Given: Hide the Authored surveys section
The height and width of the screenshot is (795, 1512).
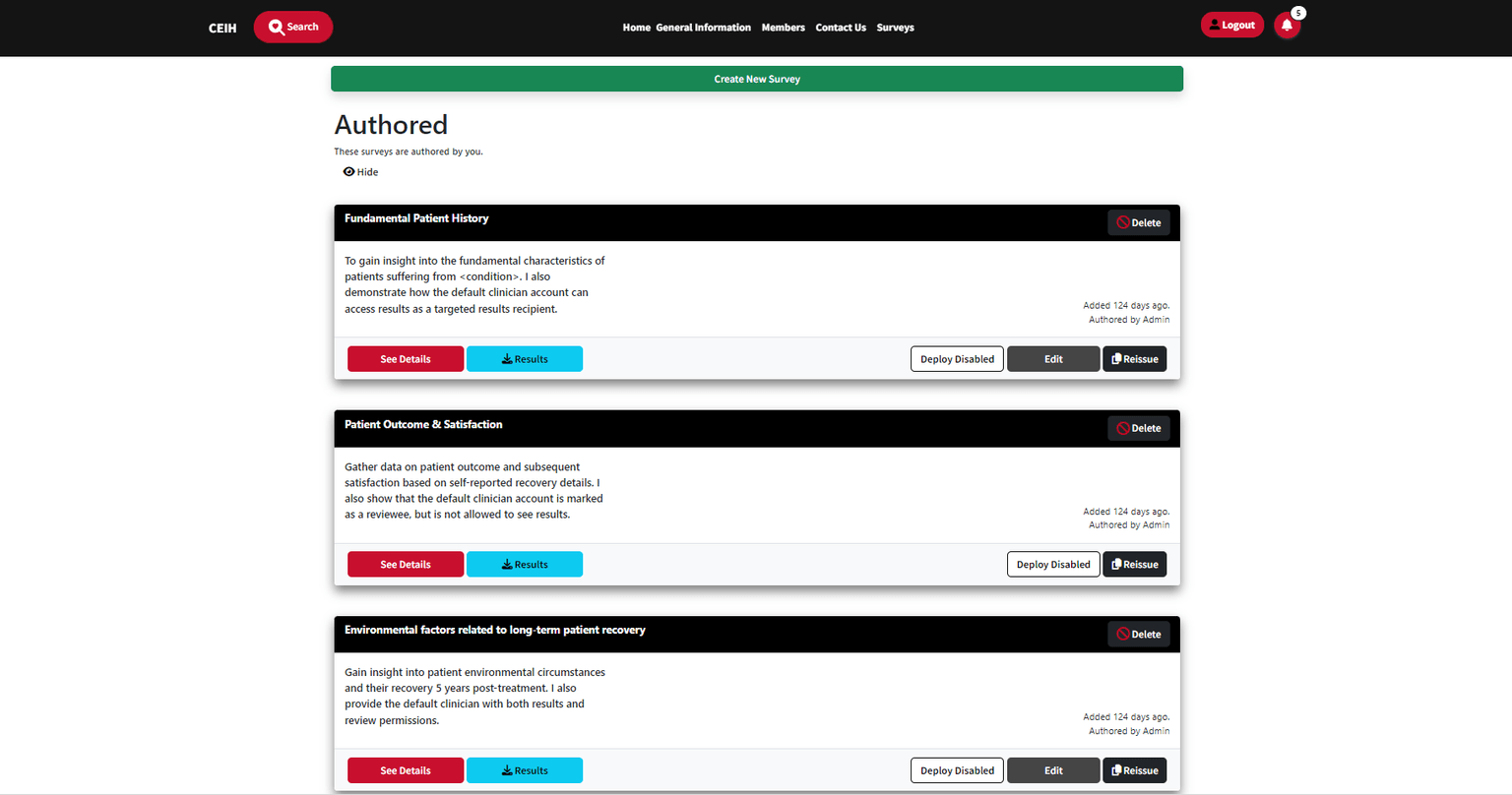Looking at the screenshot, I should click(360, 172).
